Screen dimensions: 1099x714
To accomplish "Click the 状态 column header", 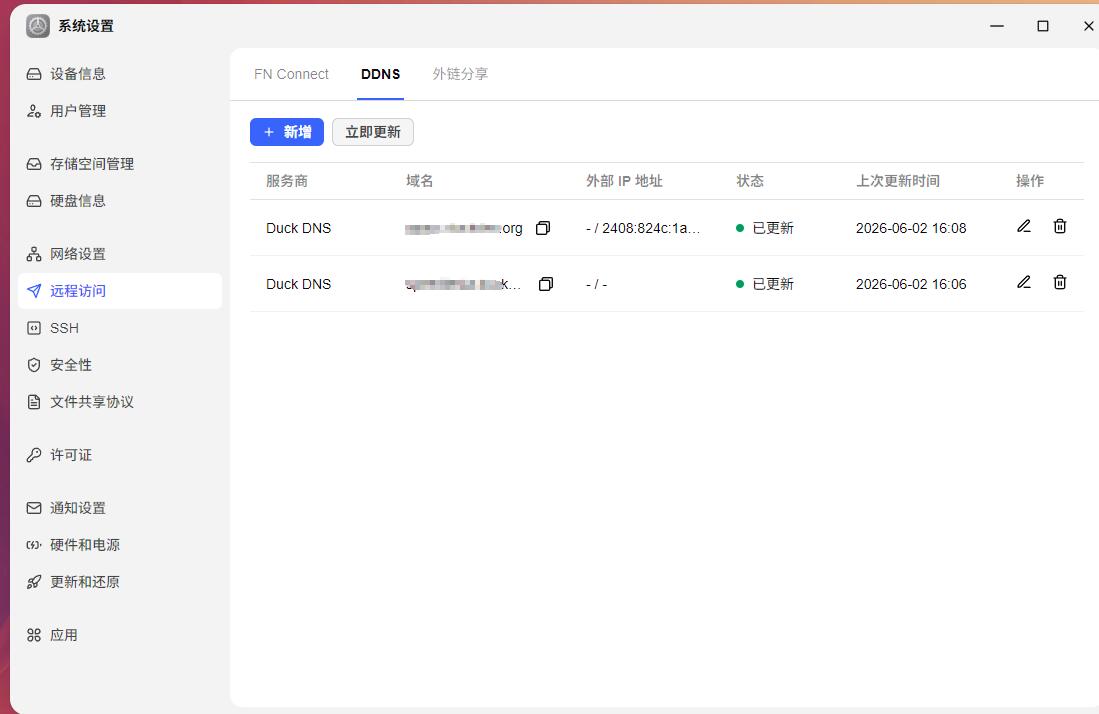I will [750, 181].
